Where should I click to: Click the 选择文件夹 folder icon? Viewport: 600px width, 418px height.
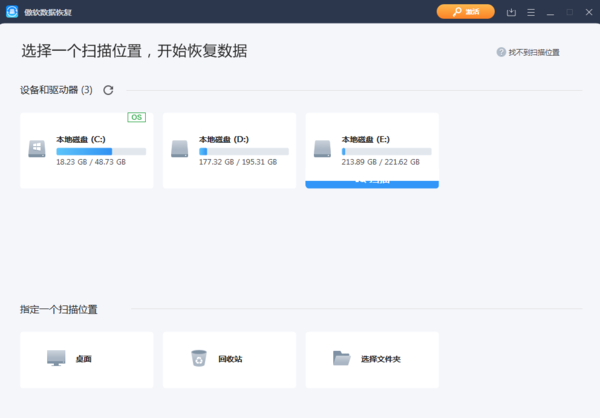(x=342, y=358)
